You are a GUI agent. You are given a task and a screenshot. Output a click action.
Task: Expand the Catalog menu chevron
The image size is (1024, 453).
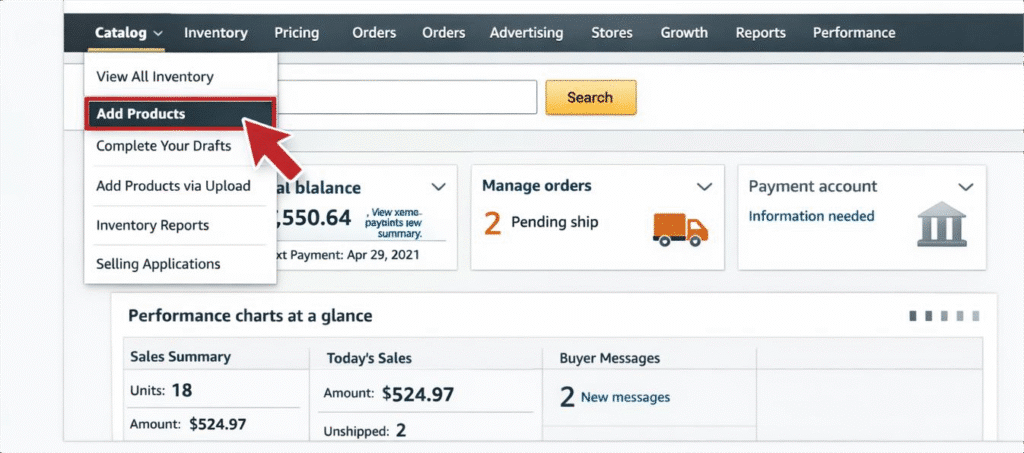[160, 33]
